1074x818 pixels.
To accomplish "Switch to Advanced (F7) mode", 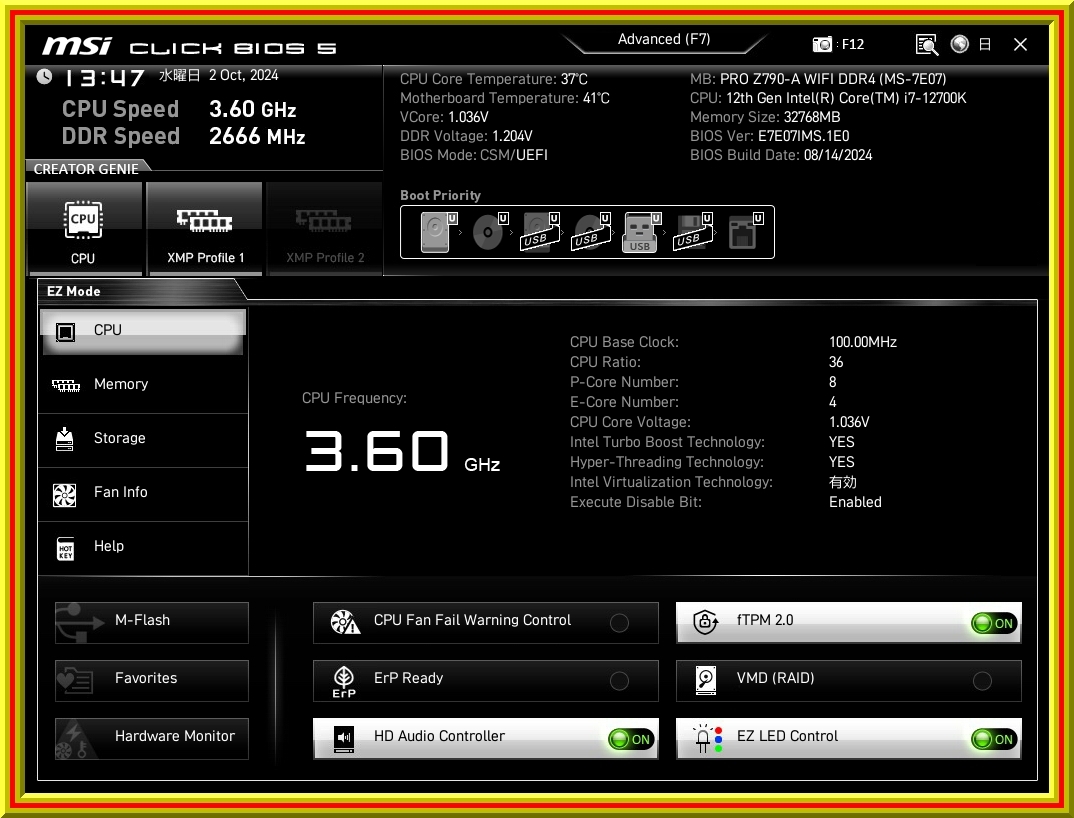I will (664, 39).
